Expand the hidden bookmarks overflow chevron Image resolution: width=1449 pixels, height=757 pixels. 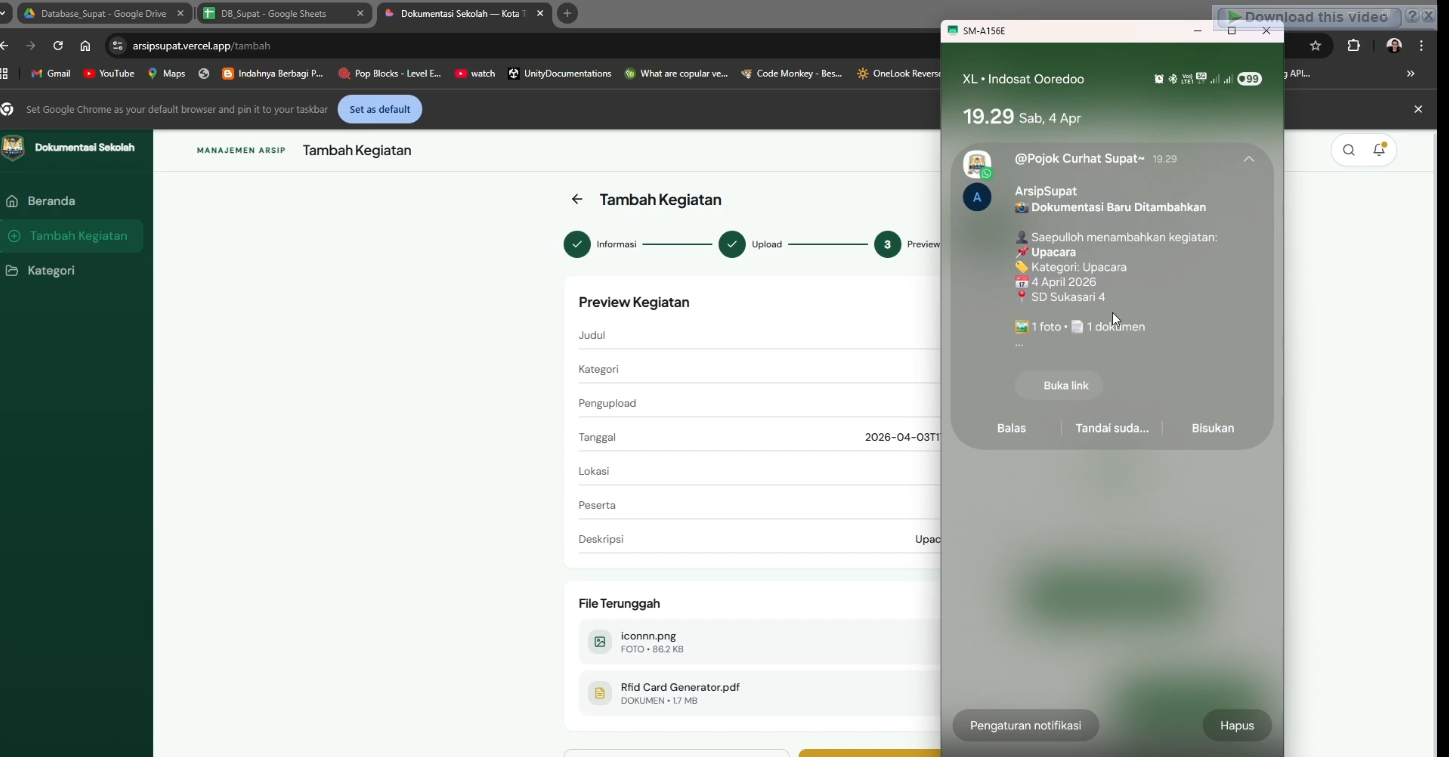point(1411,74)
